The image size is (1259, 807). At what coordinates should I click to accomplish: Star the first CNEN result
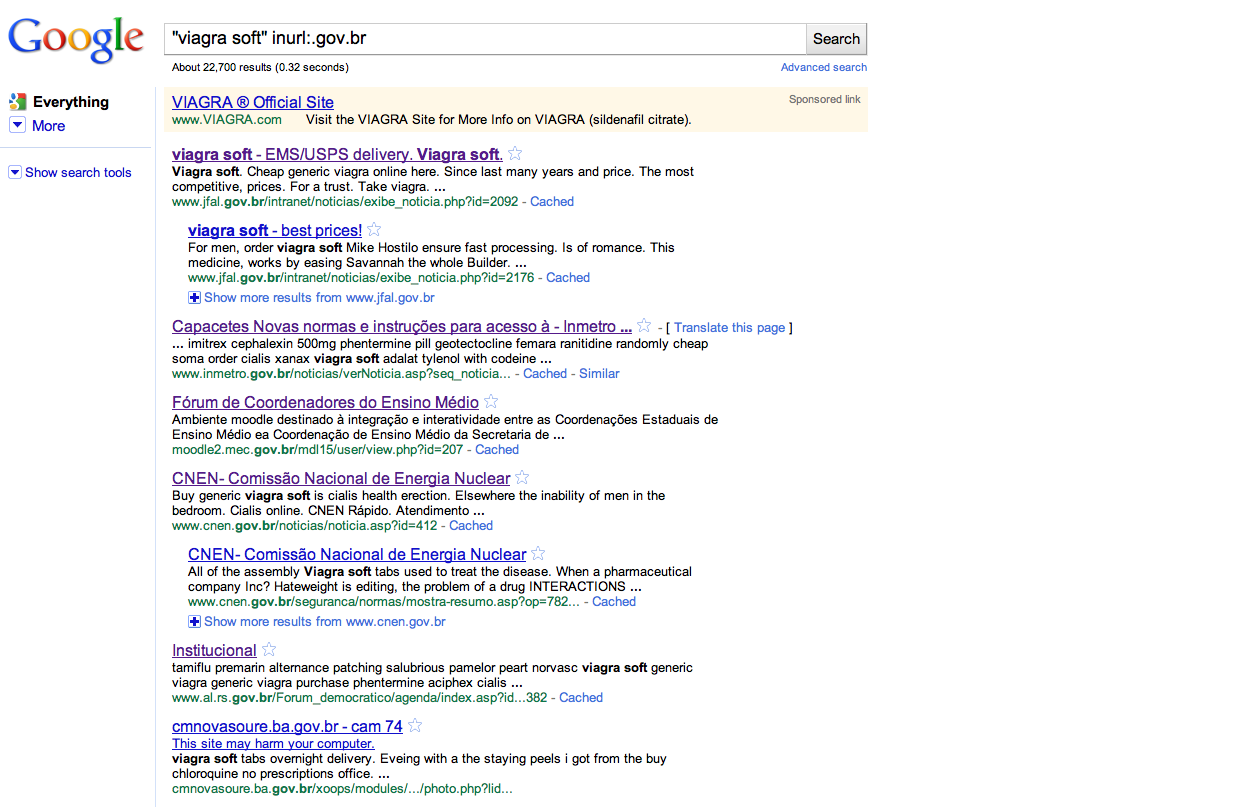tap(522, 477)
